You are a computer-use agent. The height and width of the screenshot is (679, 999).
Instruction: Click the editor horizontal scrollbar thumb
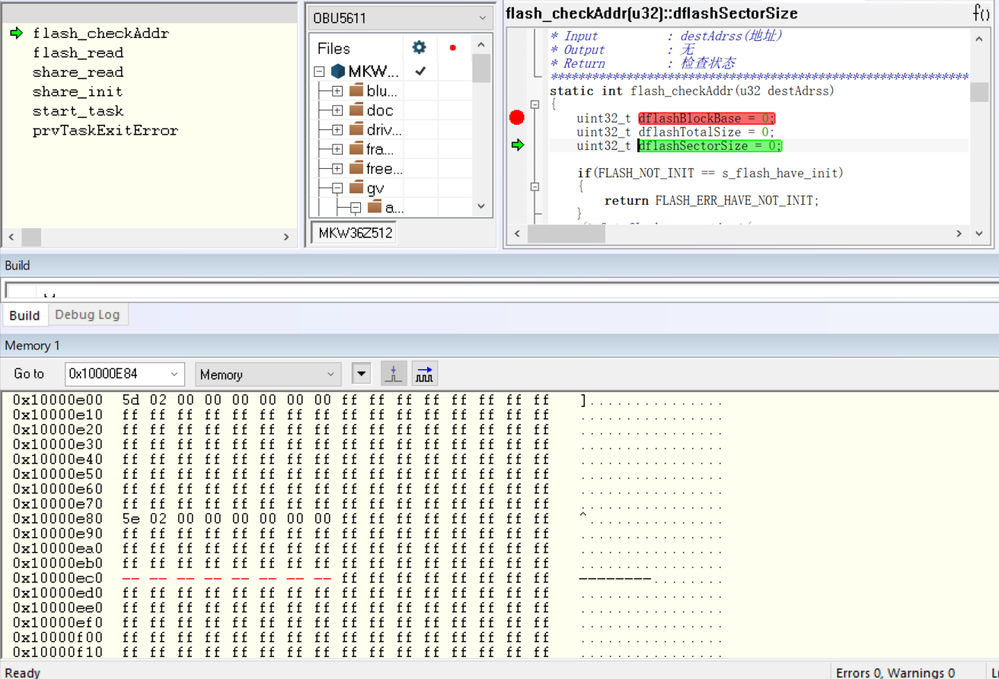[x=566, y=234]
